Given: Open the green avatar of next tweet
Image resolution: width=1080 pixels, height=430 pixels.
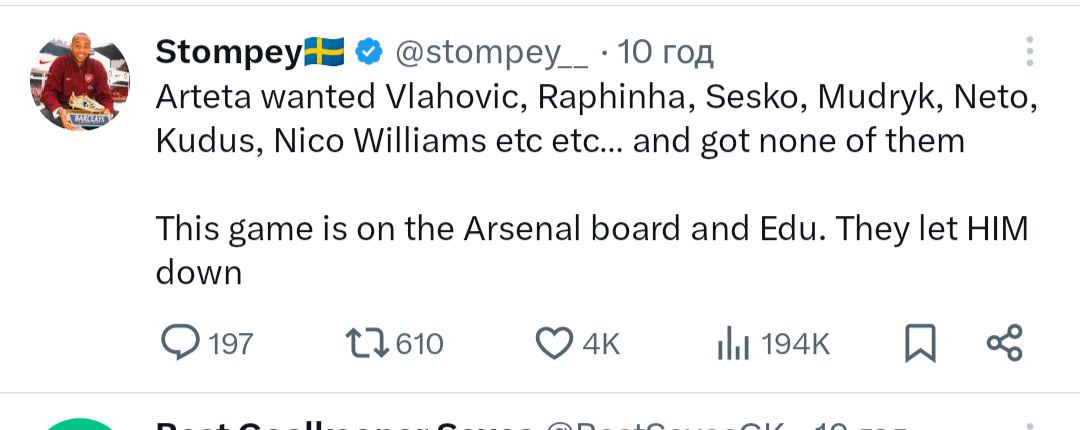Looking at the screenshot, I should tap(84, 424).
